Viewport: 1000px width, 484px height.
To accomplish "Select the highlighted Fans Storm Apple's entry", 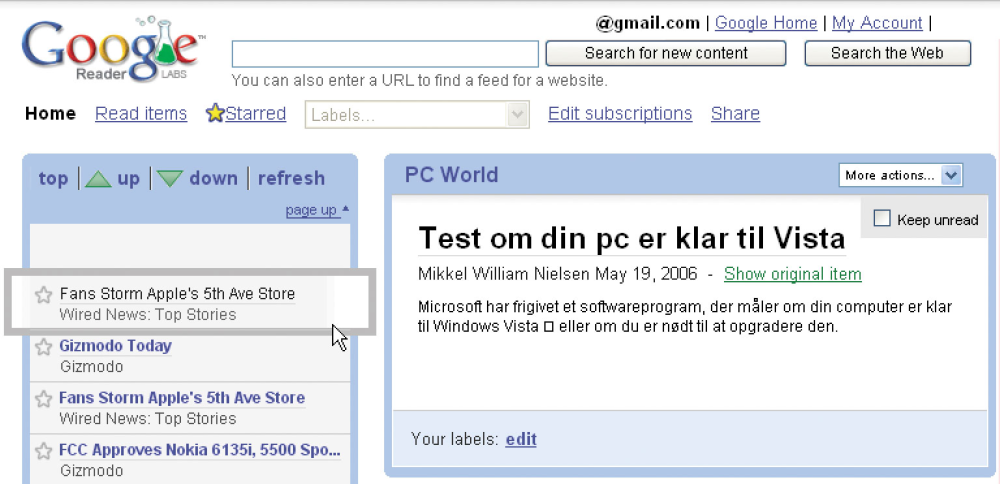I will [x=189, y=302].
